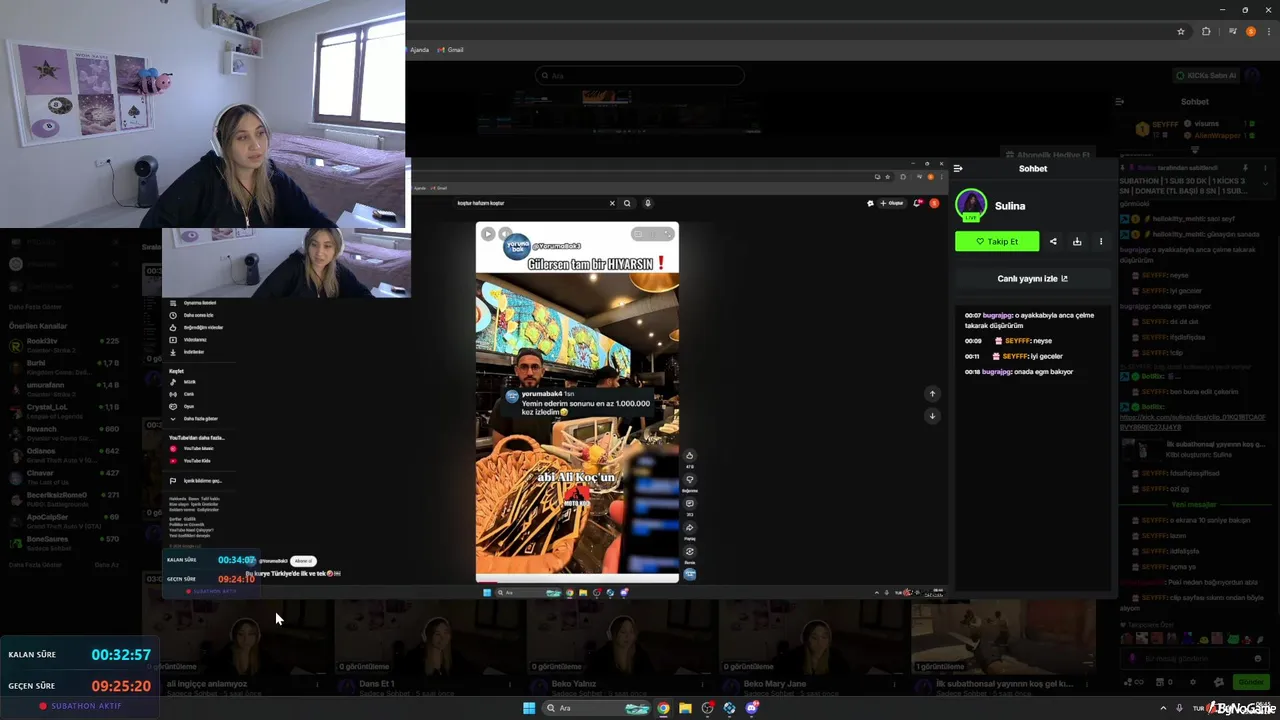Open Chrome extensions puzzle icon

click(1206, 32)
